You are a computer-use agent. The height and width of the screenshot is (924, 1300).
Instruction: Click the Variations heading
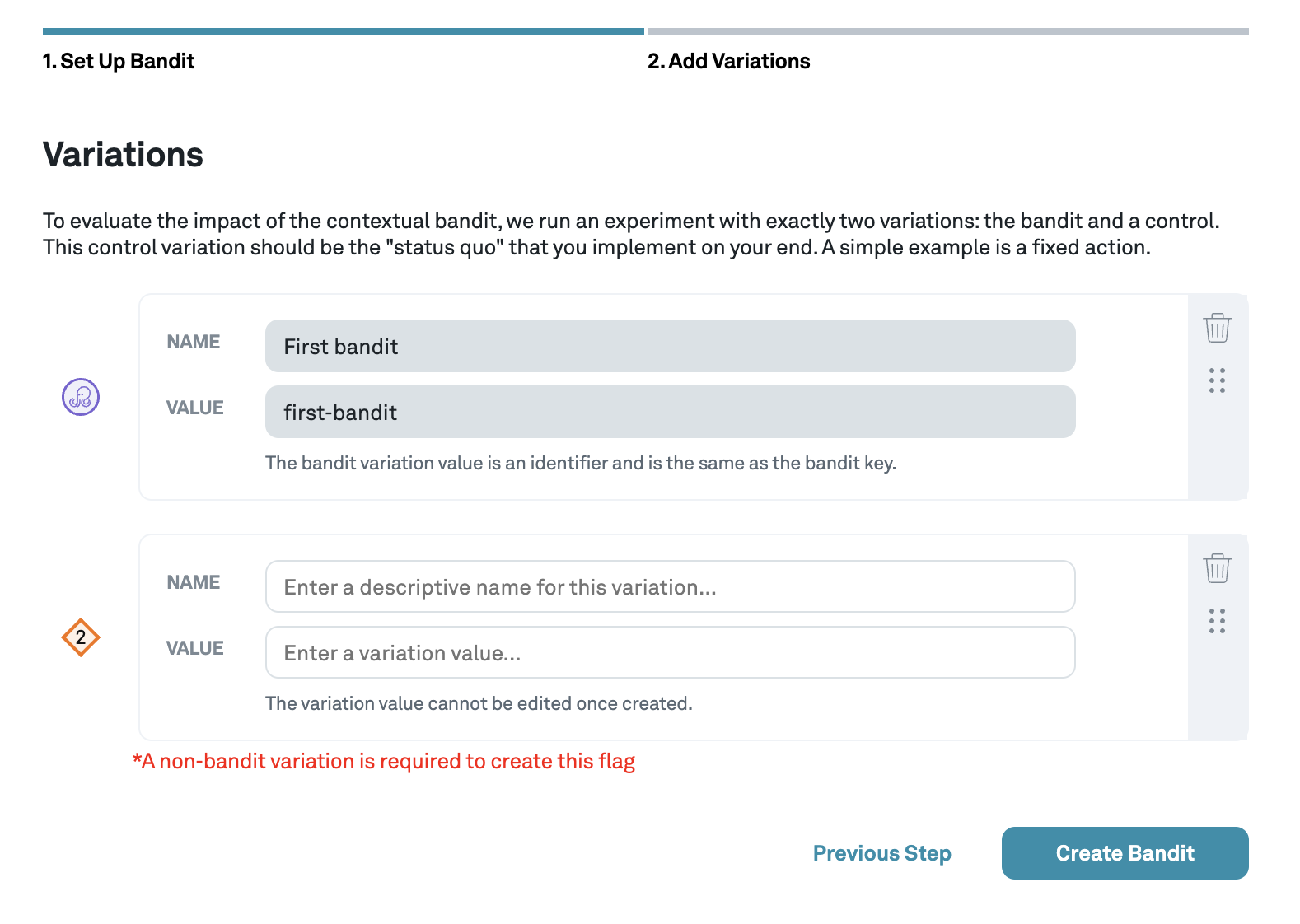pos(123,155)
